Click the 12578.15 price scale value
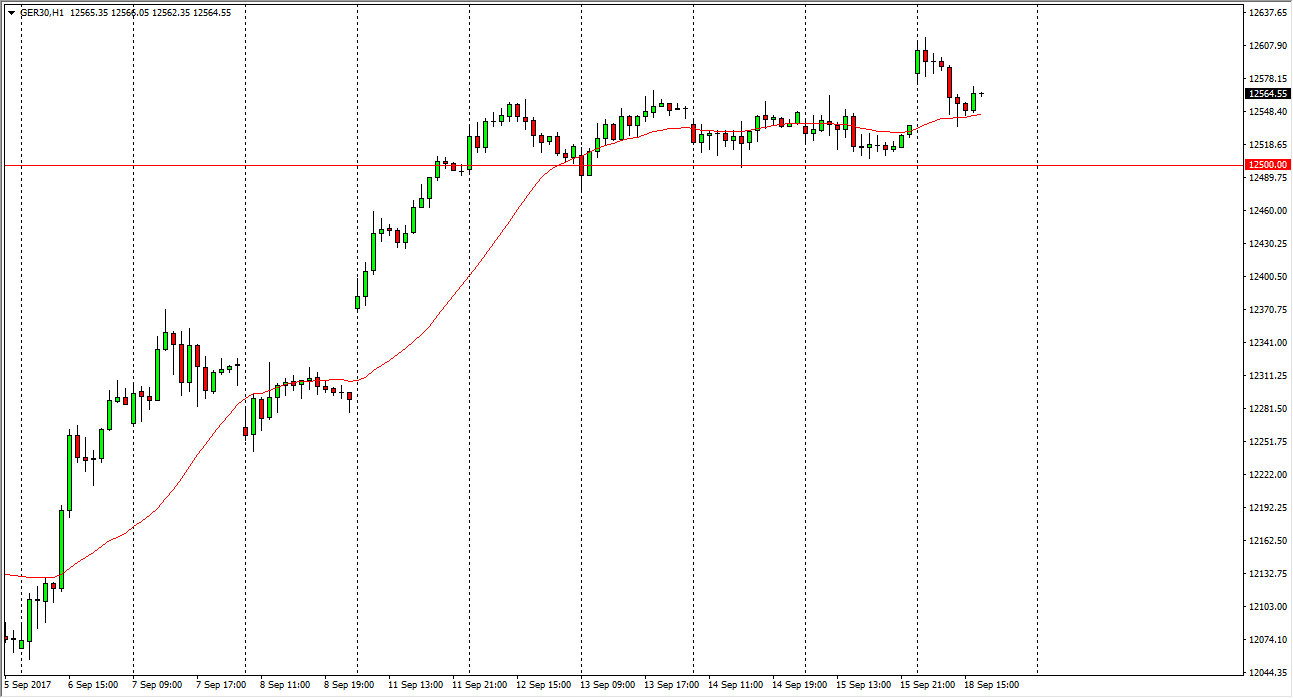 coord(1267,79)
